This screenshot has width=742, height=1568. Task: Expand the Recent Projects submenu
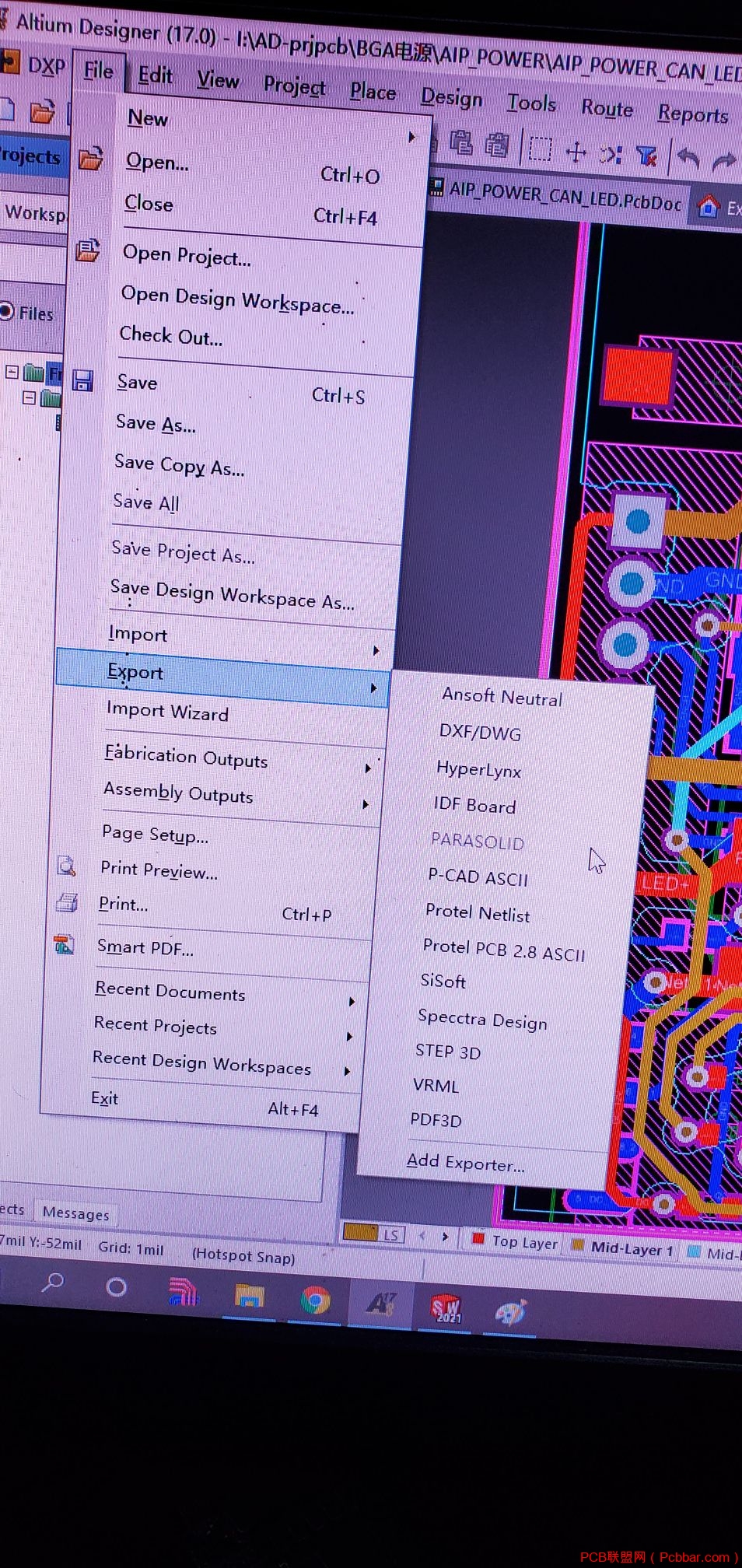349,1036
